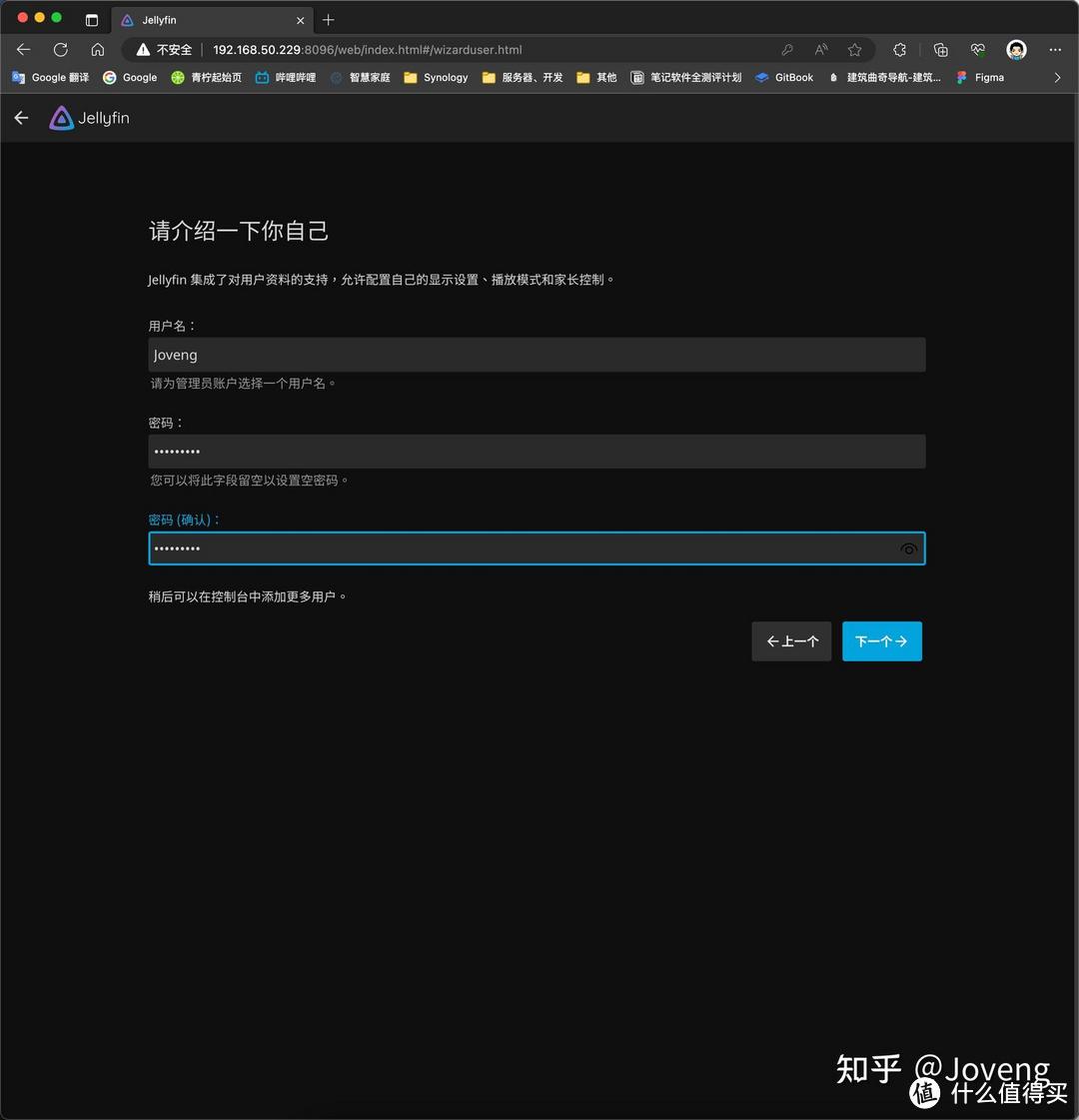Open browser essentials heart icon

pos(978,49)
